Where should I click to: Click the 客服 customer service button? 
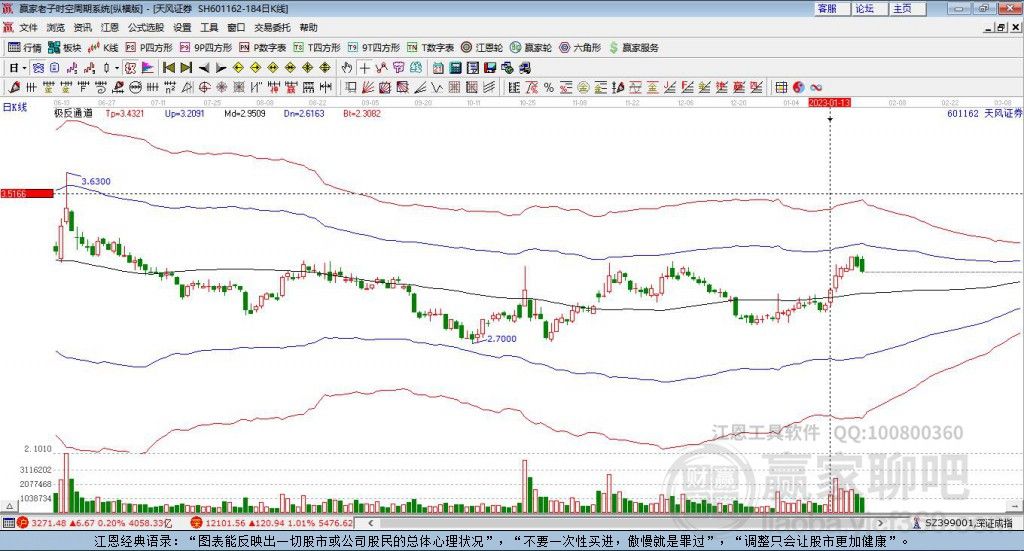pyautogui.click(x=828, y=8)
